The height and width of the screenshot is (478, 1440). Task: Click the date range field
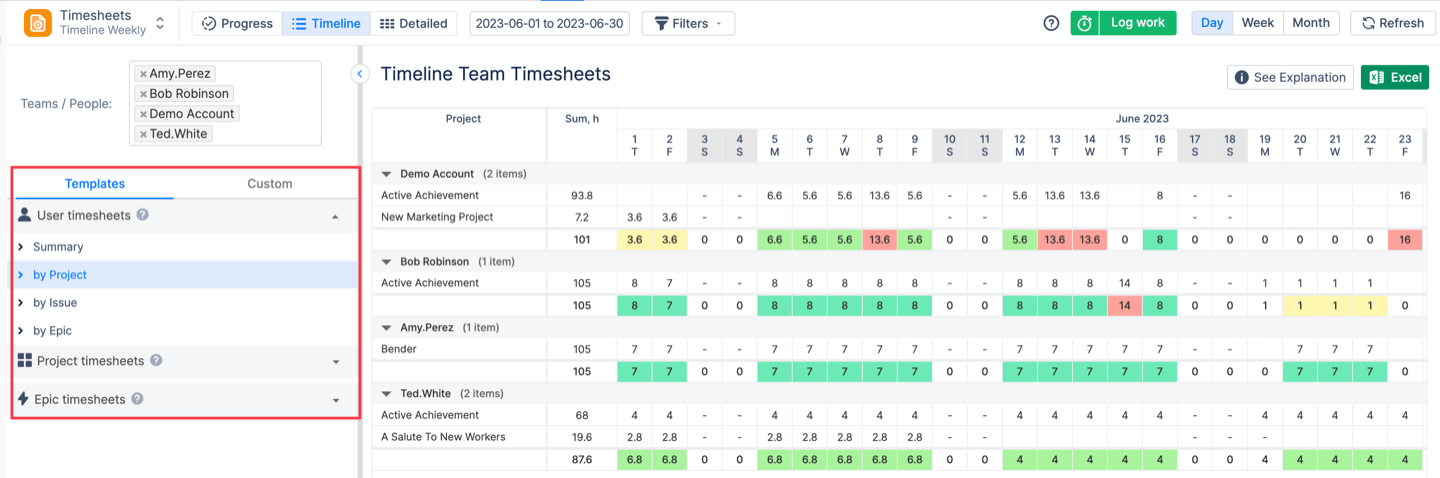pyautogui.click(x=549, y=23)
